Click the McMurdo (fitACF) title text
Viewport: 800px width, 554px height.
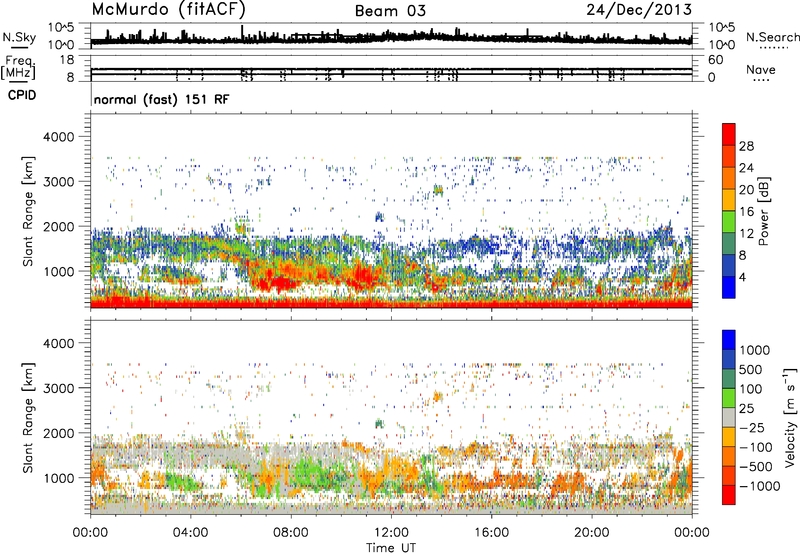[x=168, y=9]
